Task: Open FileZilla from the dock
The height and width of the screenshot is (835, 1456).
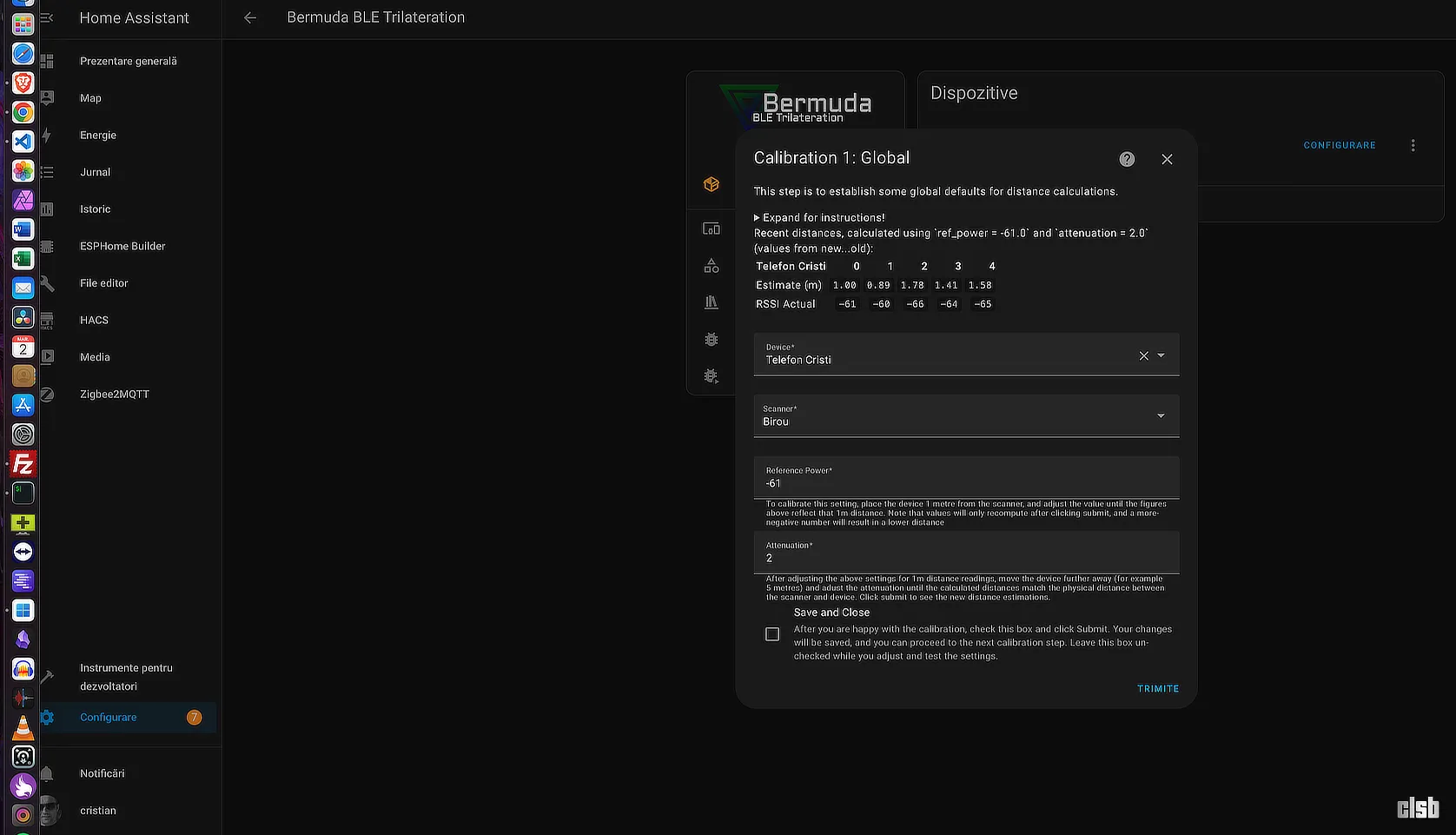Action: click(x=23, y=464)
